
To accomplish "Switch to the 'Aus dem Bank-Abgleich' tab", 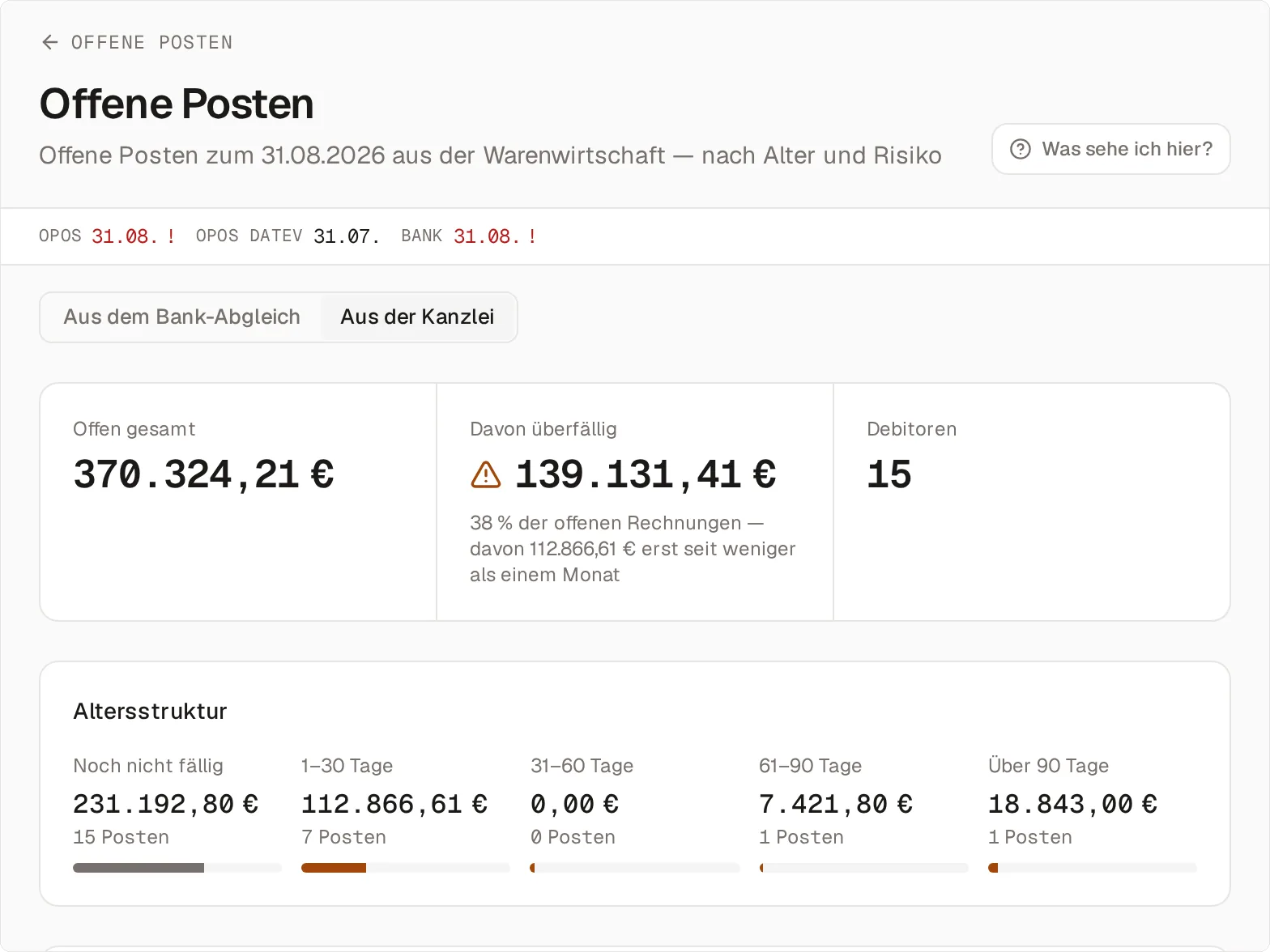I will [181, 317].
